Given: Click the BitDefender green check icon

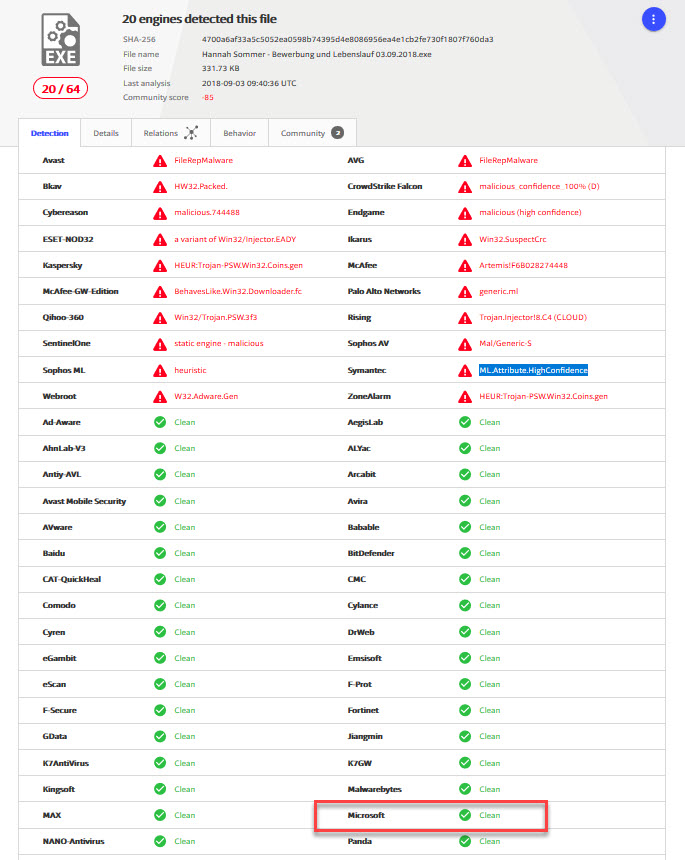Looking at the screenshot, I should pos(465,553).
